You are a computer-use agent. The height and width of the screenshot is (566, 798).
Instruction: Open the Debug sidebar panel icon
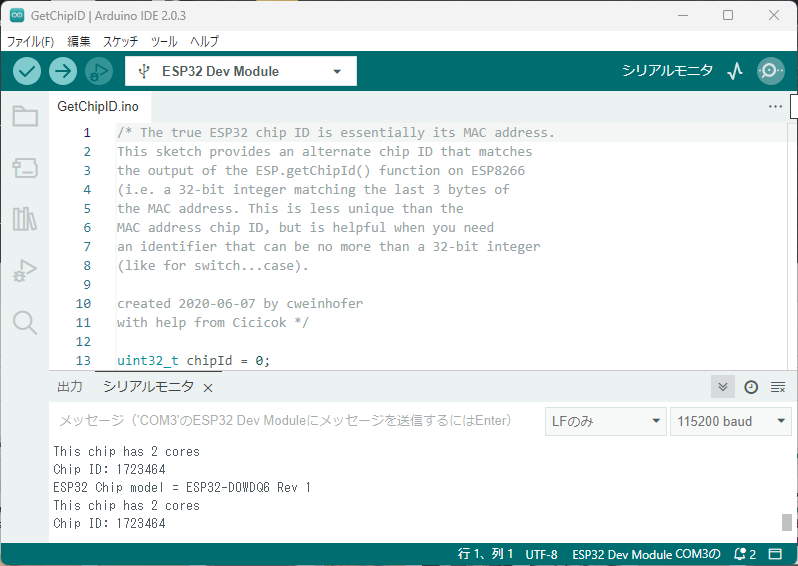click(25, 271)
